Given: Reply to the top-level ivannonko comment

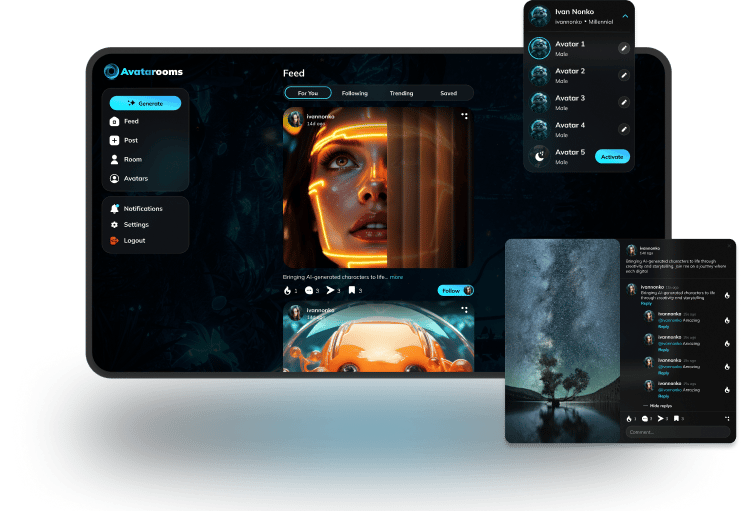Looking at the screenshot, I should point(646,304).
